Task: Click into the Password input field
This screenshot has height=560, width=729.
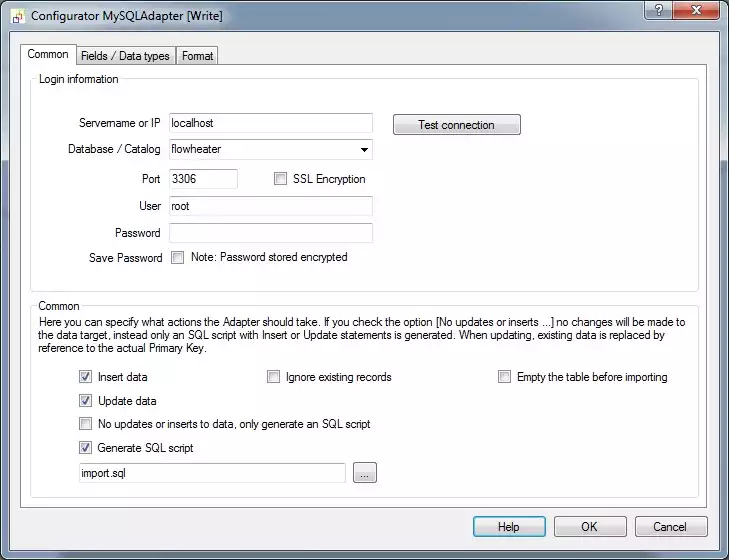Action: pos(271,233)
